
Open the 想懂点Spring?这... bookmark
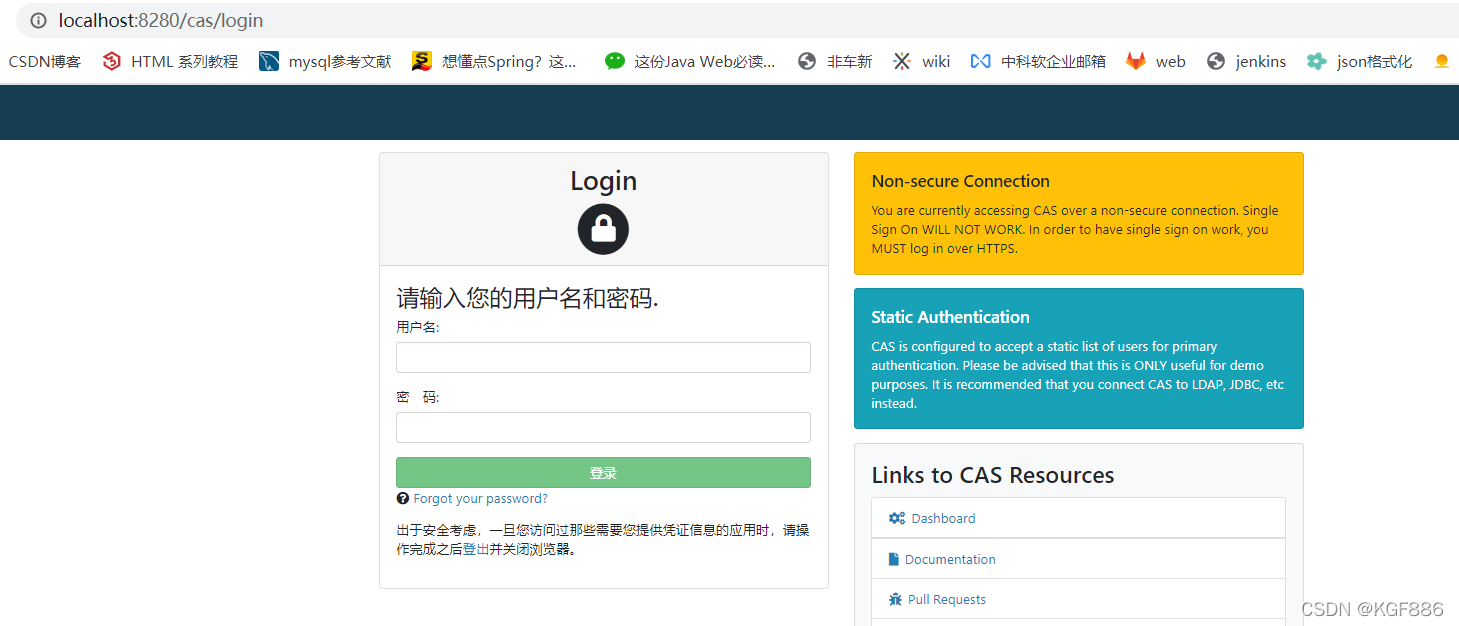pos(509,61)
